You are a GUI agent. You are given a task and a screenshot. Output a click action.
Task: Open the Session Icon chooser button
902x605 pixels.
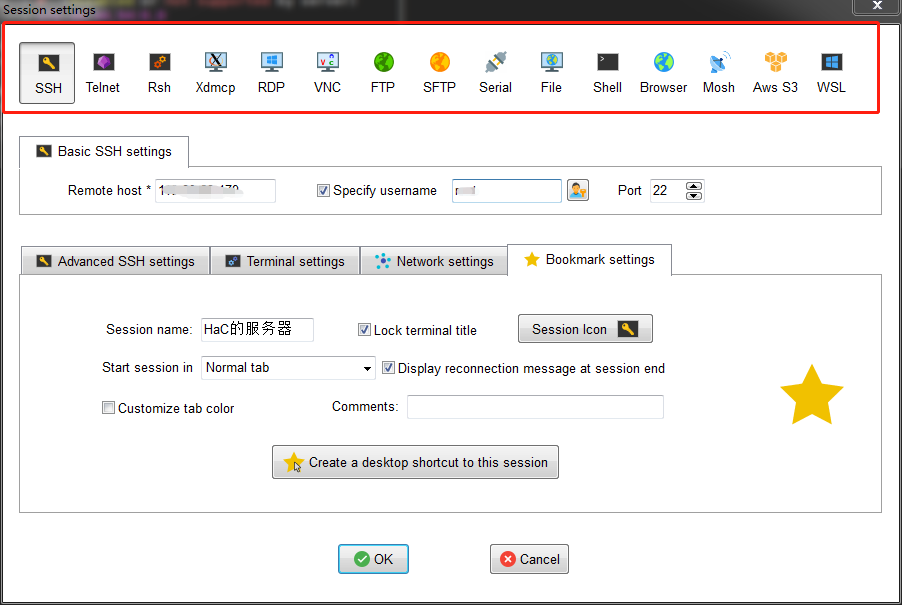point(585,328)
